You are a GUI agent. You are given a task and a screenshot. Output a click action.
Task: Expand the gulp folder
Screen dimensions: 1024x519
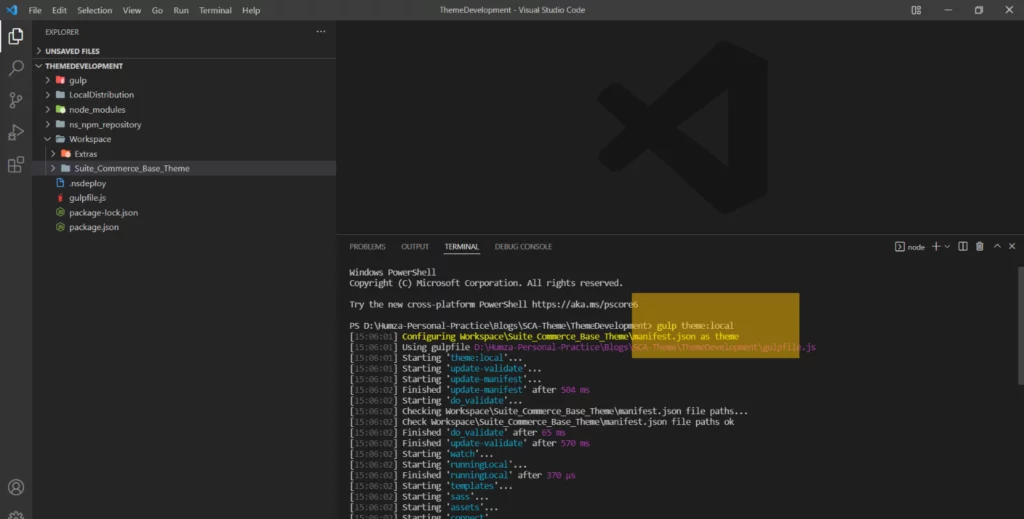(x=184, y=80)
